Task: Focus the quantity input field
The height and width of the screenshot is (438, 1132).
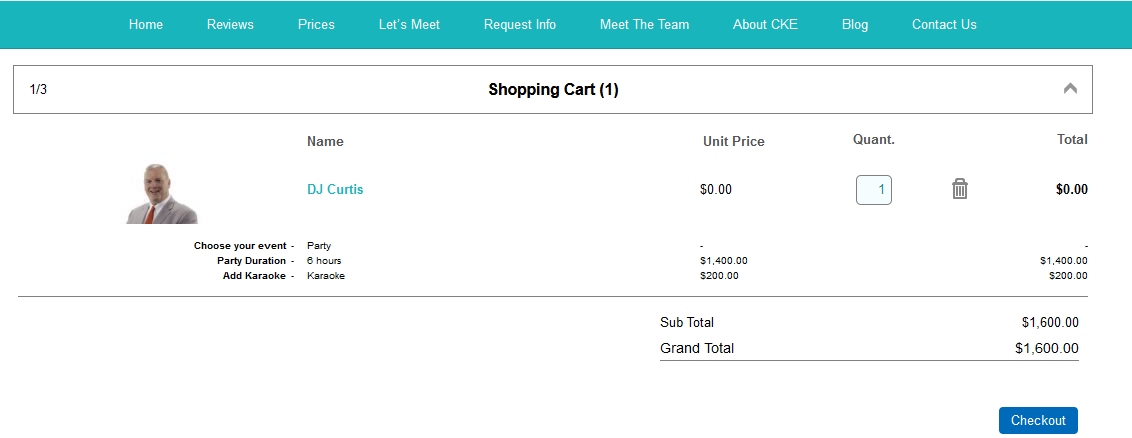Action: 873,189
